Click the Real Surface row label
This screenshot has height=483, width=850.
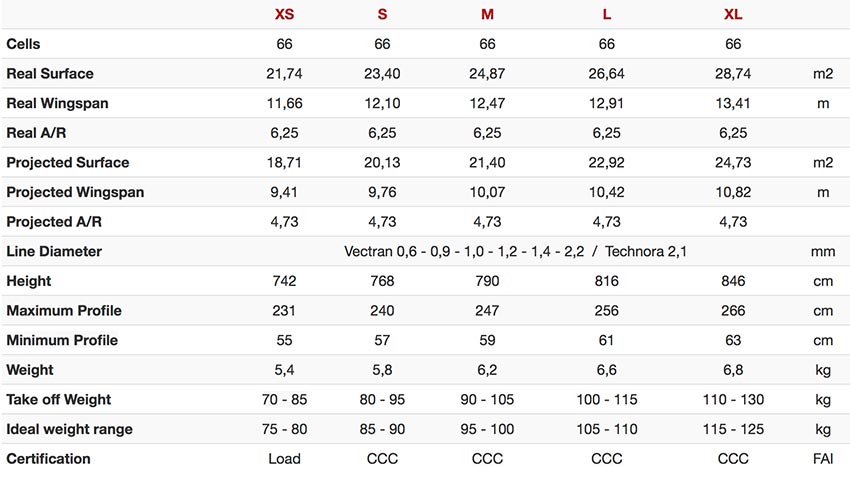pyautogui.click(x=50, y=74)
